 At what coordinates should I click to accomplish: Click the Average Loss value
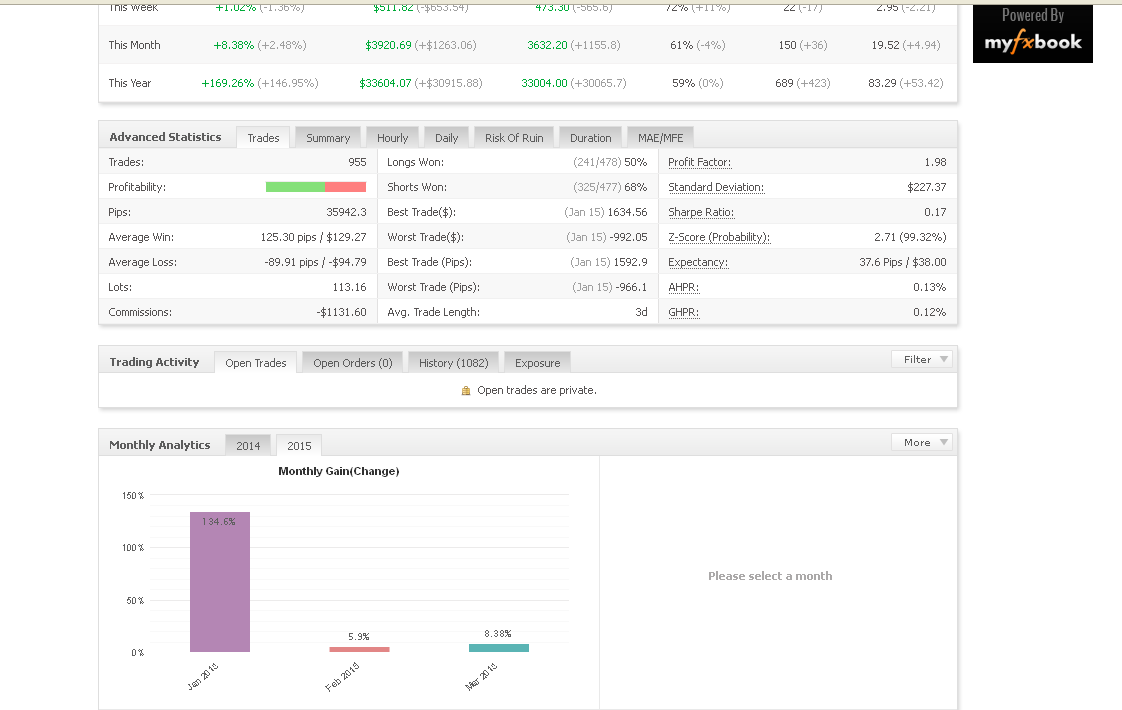point(316,263)
